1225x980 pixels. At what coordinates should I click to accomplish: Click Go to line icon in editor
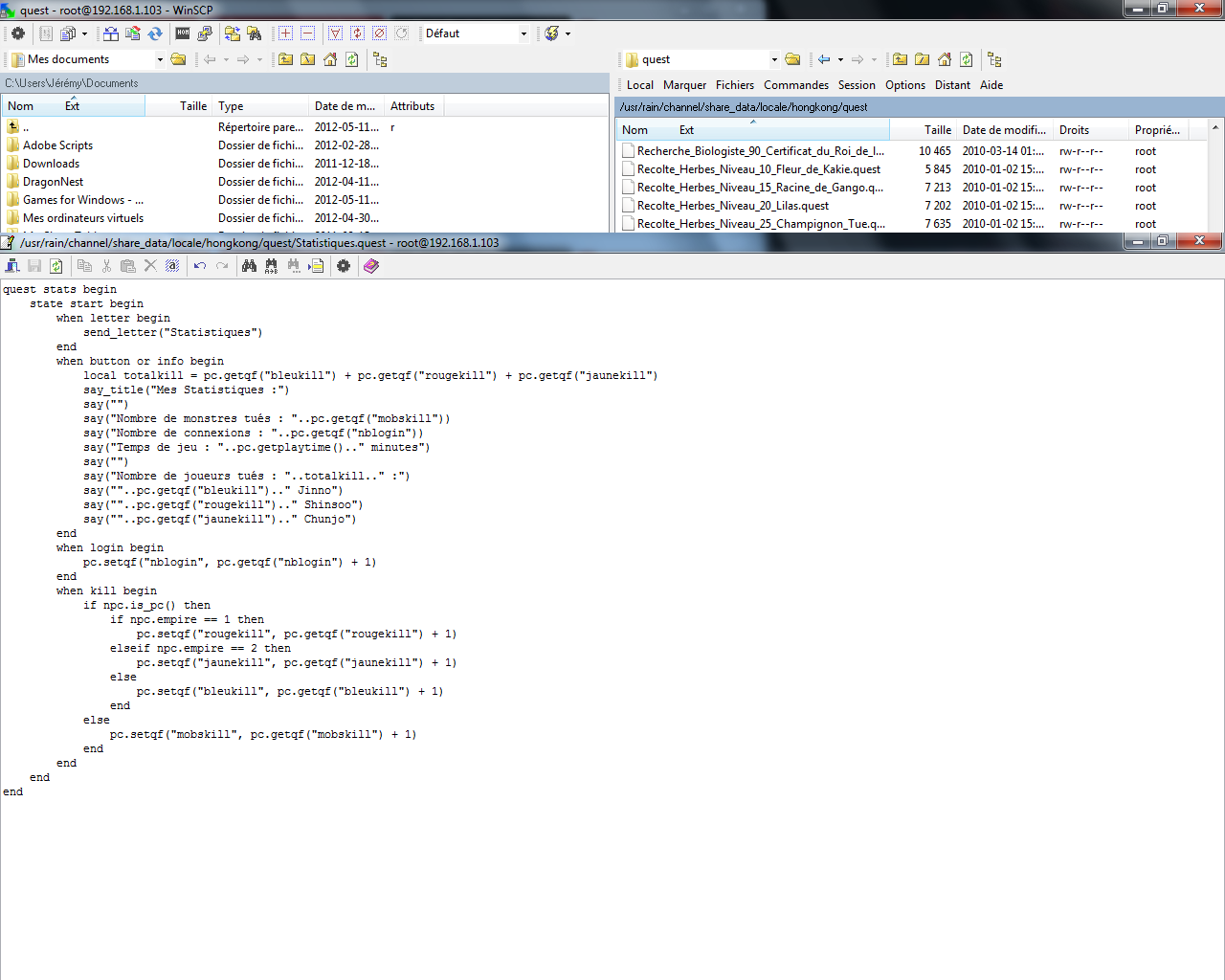point(316,266)
